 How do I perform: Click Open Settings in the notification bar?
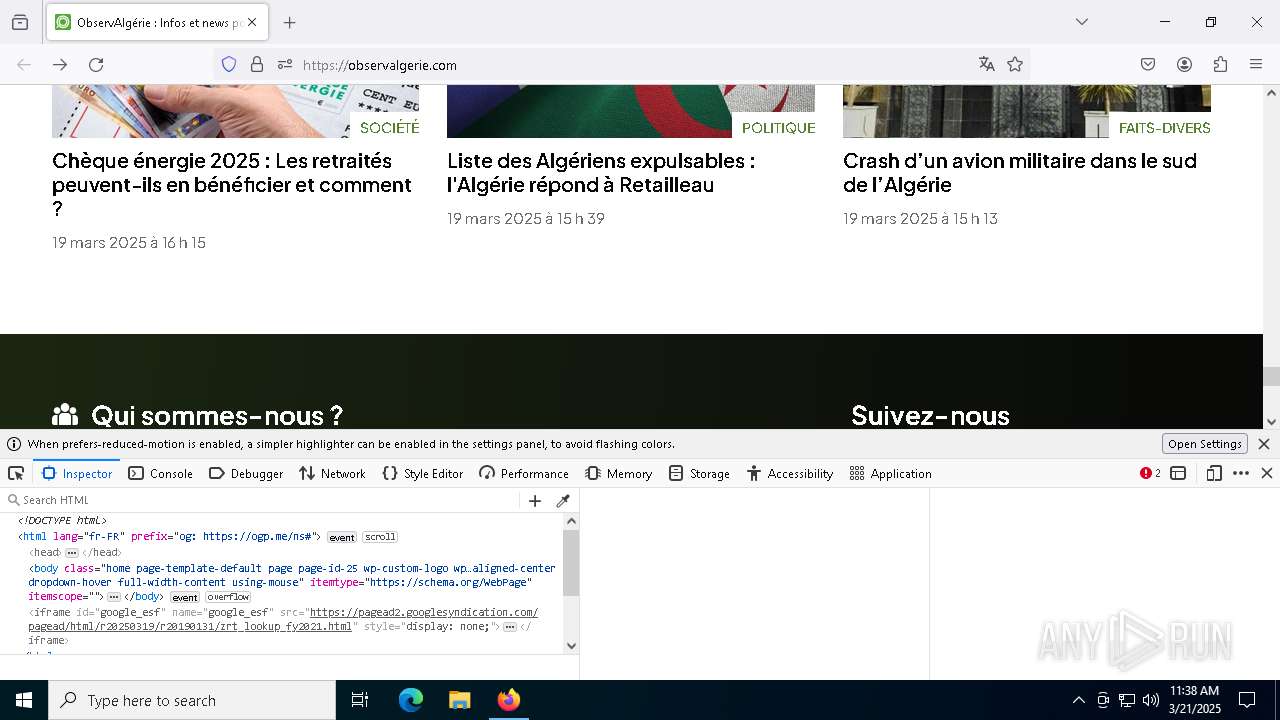tap(1204, 444)
